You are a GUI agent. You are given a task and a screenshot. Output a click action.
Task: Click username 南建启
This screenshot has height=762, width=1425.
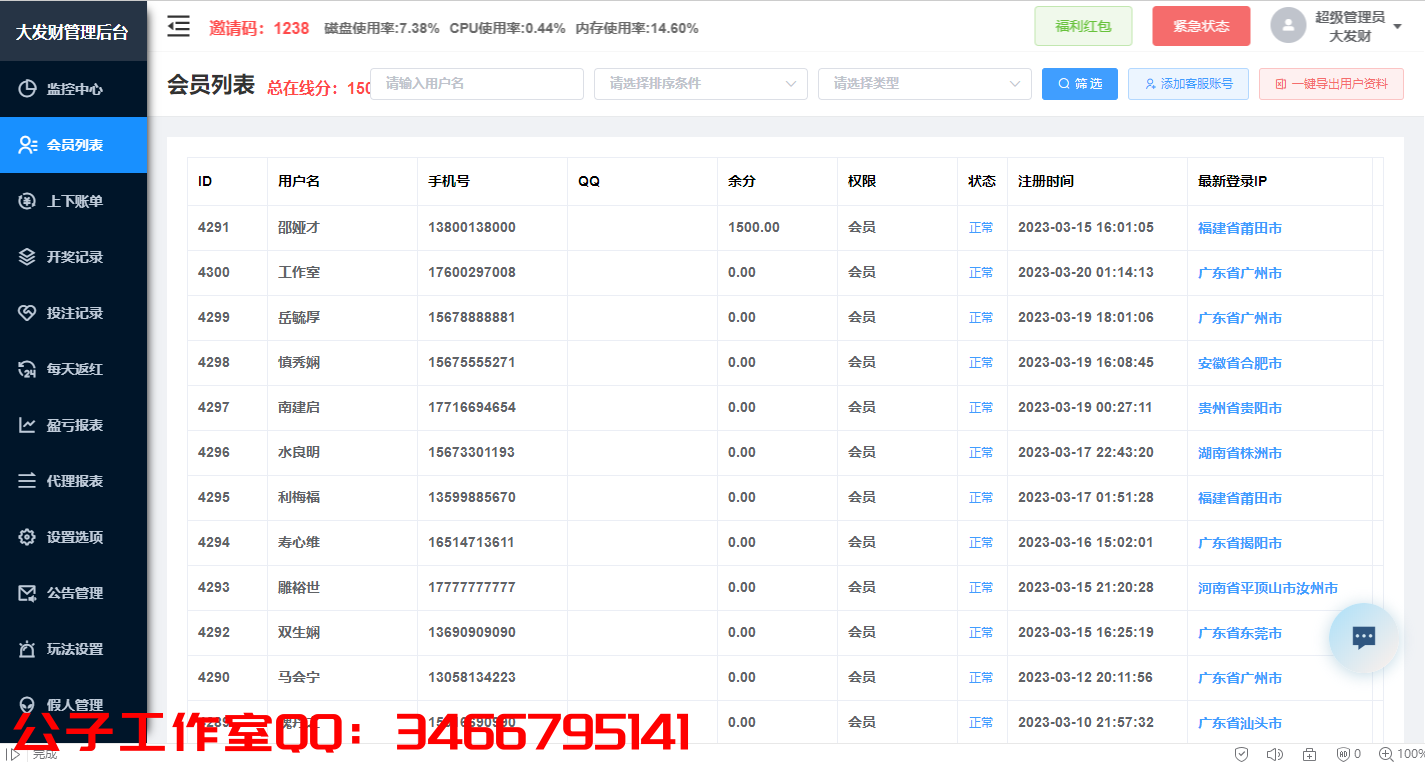[x=299, y=407]
